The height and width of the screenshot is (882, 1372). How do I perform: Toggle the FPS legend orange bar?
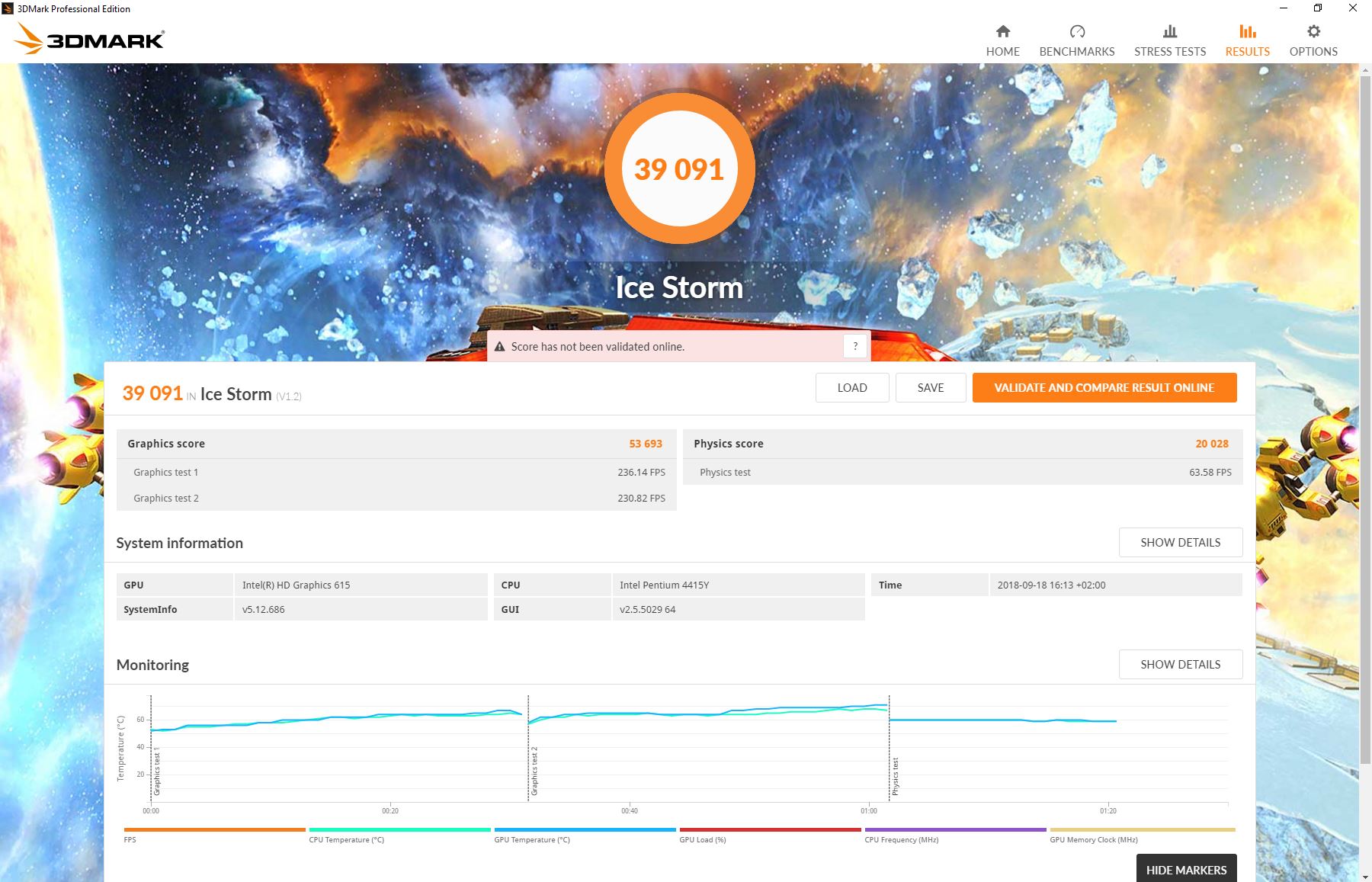(214, 829)
